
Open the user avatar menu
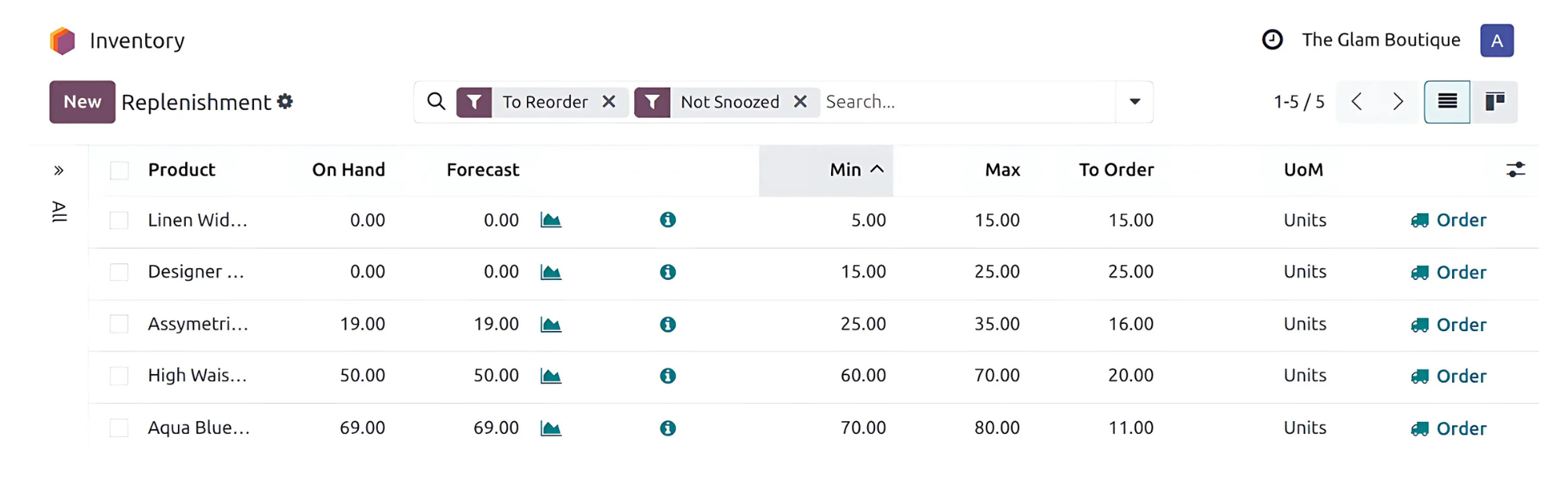coord(1496,41)
